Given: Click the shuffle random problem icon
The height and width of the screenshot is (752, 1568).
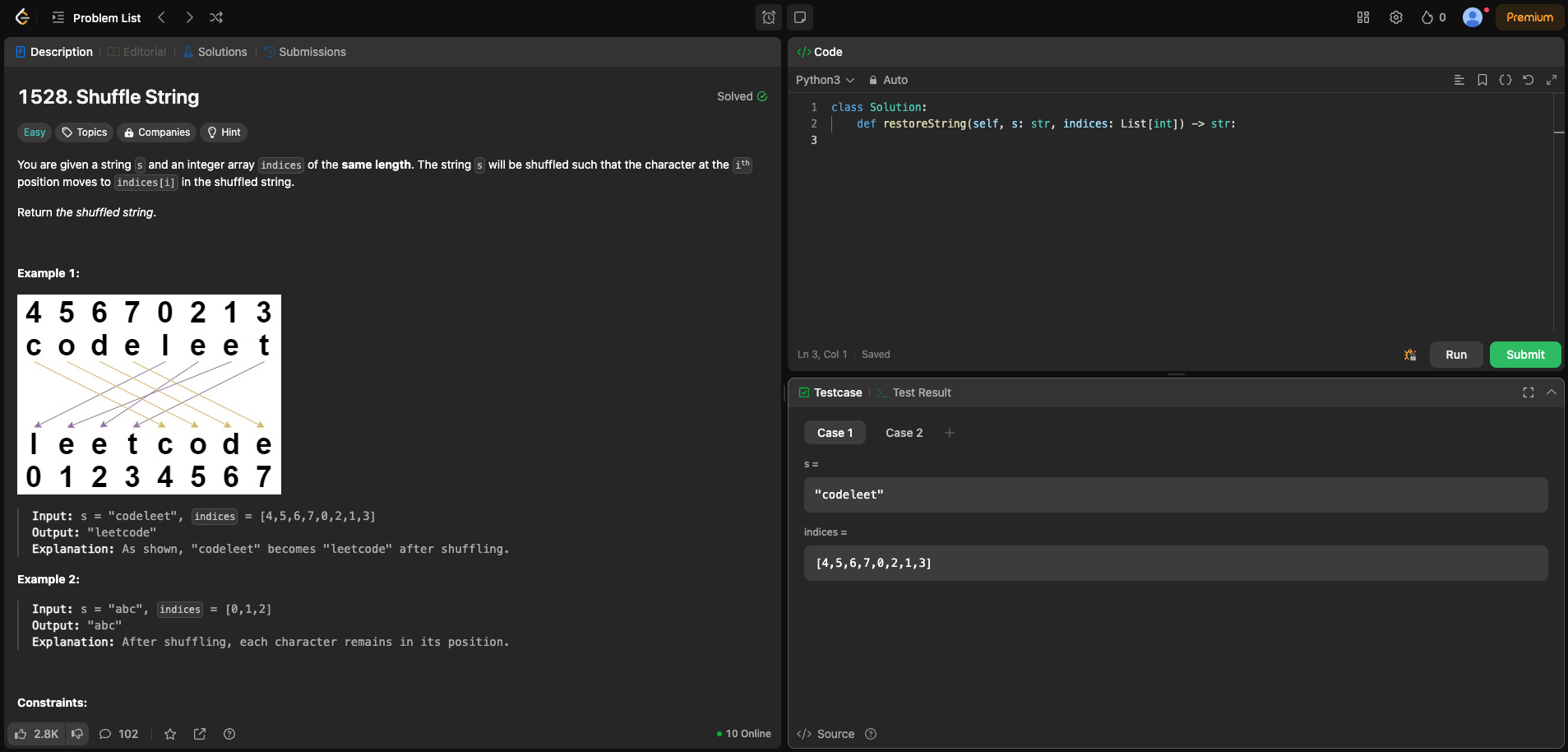Looking at the screenshot, I should tap(216, 17).
